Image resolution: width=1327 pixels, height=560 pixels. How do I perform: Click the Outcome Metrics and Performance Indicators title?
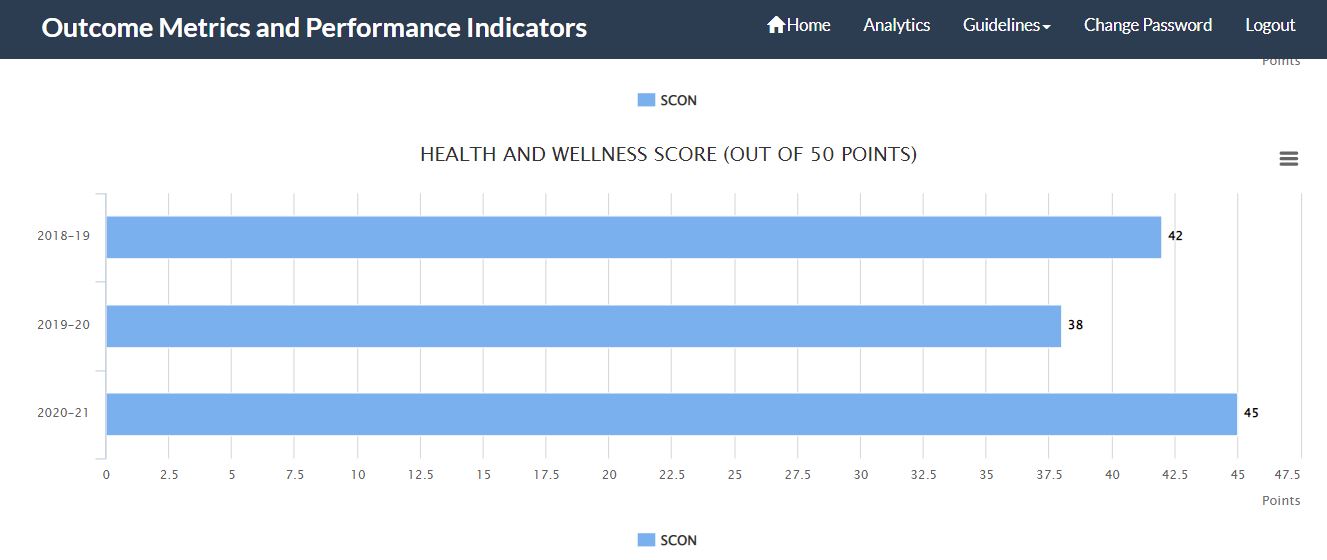click(314, 27)
